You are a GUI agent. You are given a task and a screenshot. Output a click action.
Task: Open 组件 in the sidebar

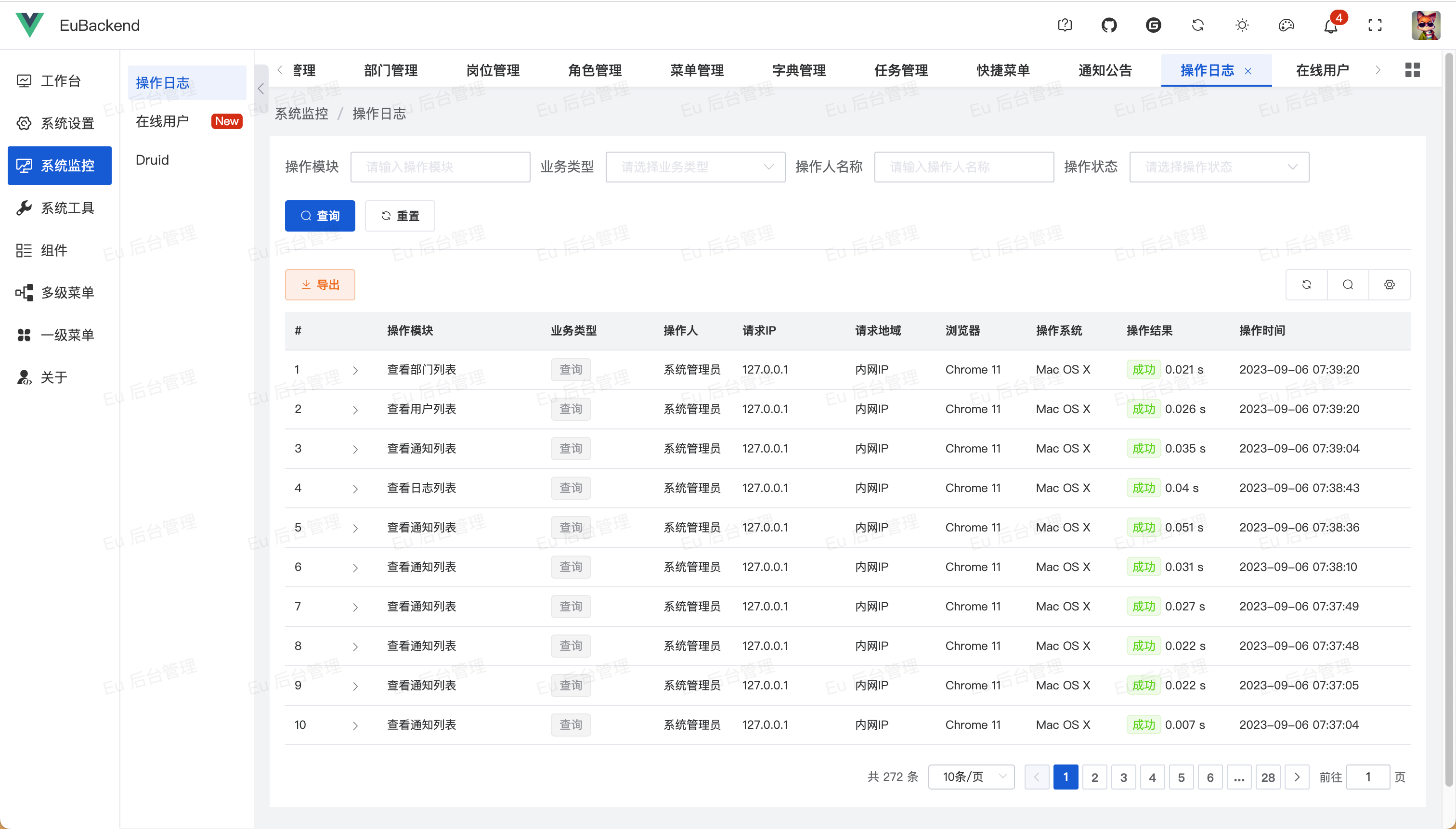pos(60,250)
